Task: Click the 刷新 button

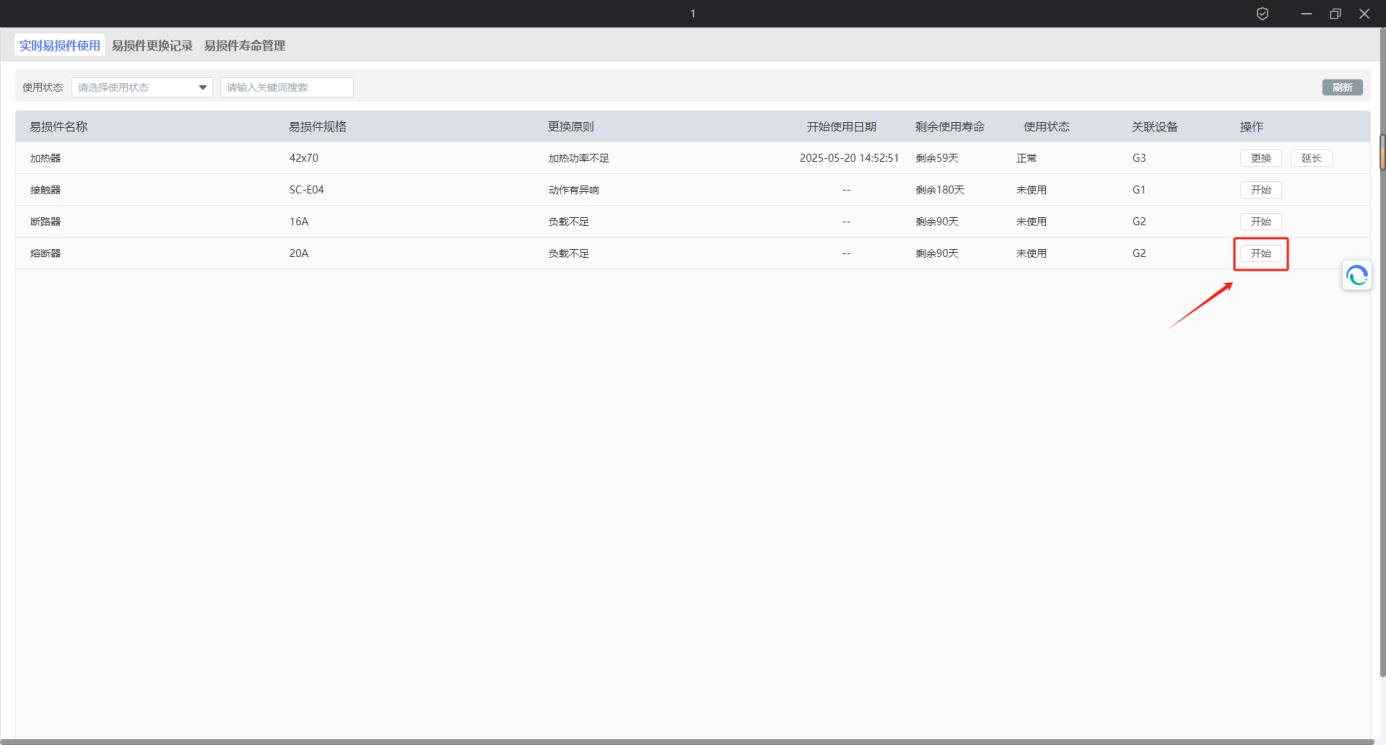Action: click(1342, 88)
